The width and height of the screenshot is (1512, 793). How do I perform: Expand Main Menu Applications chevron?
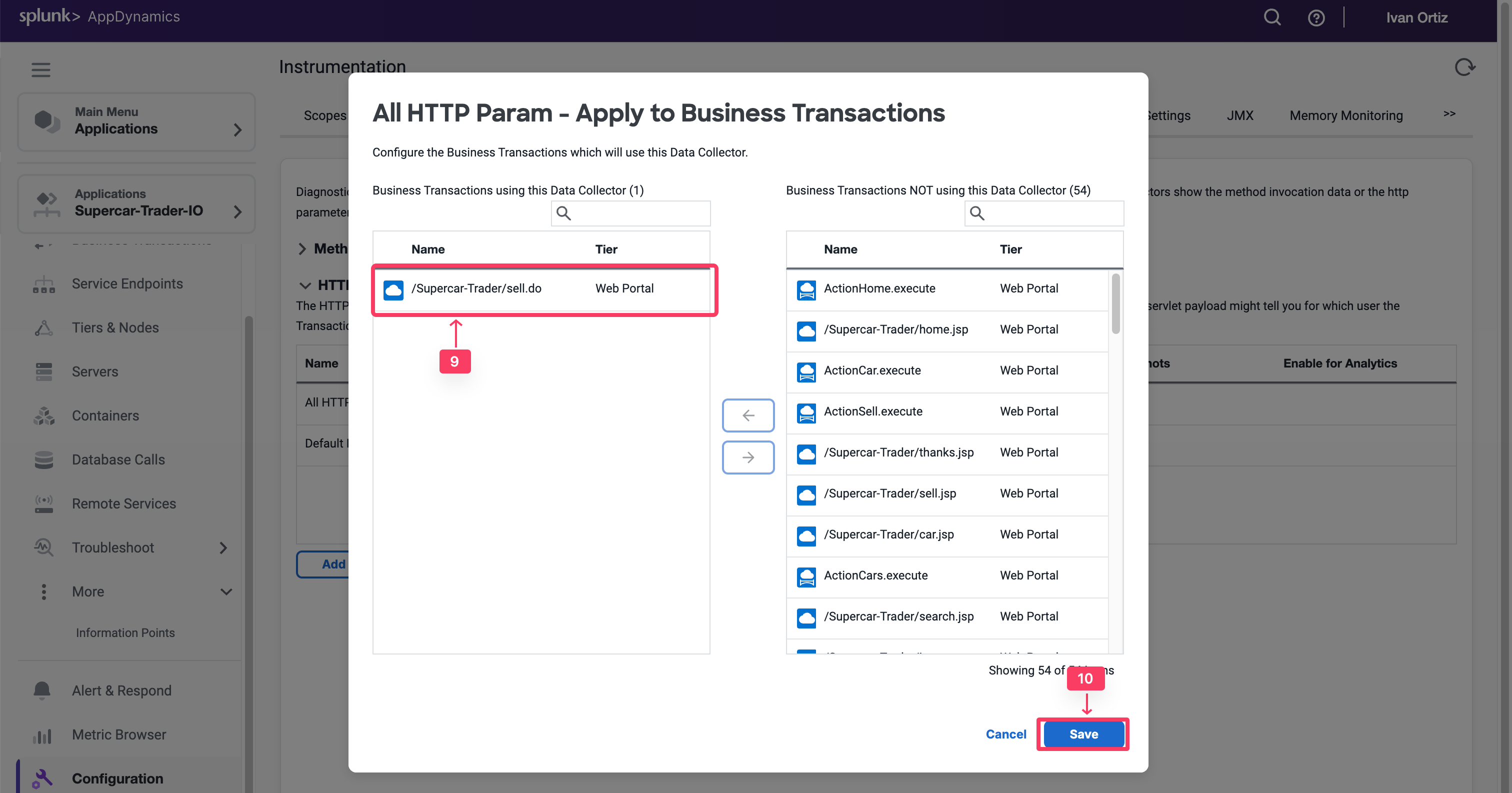click(x=237, y=129)
